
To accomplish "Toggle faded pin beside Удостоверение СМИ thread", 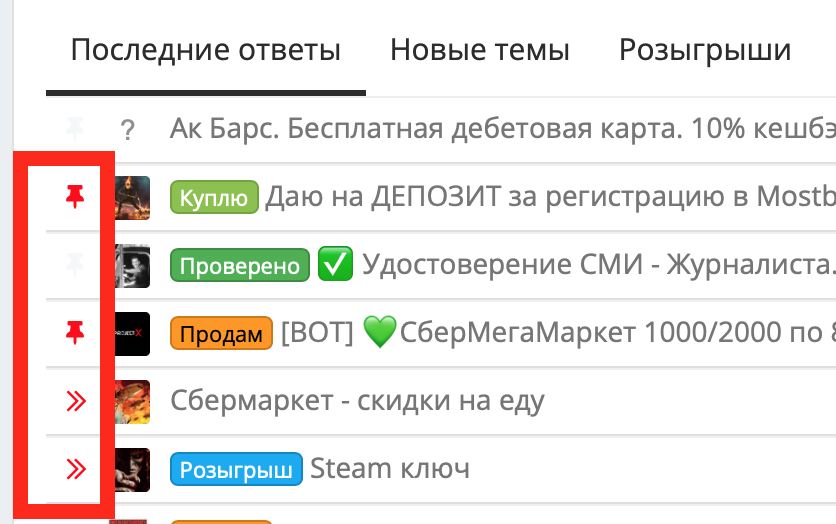I will [75, 265].
